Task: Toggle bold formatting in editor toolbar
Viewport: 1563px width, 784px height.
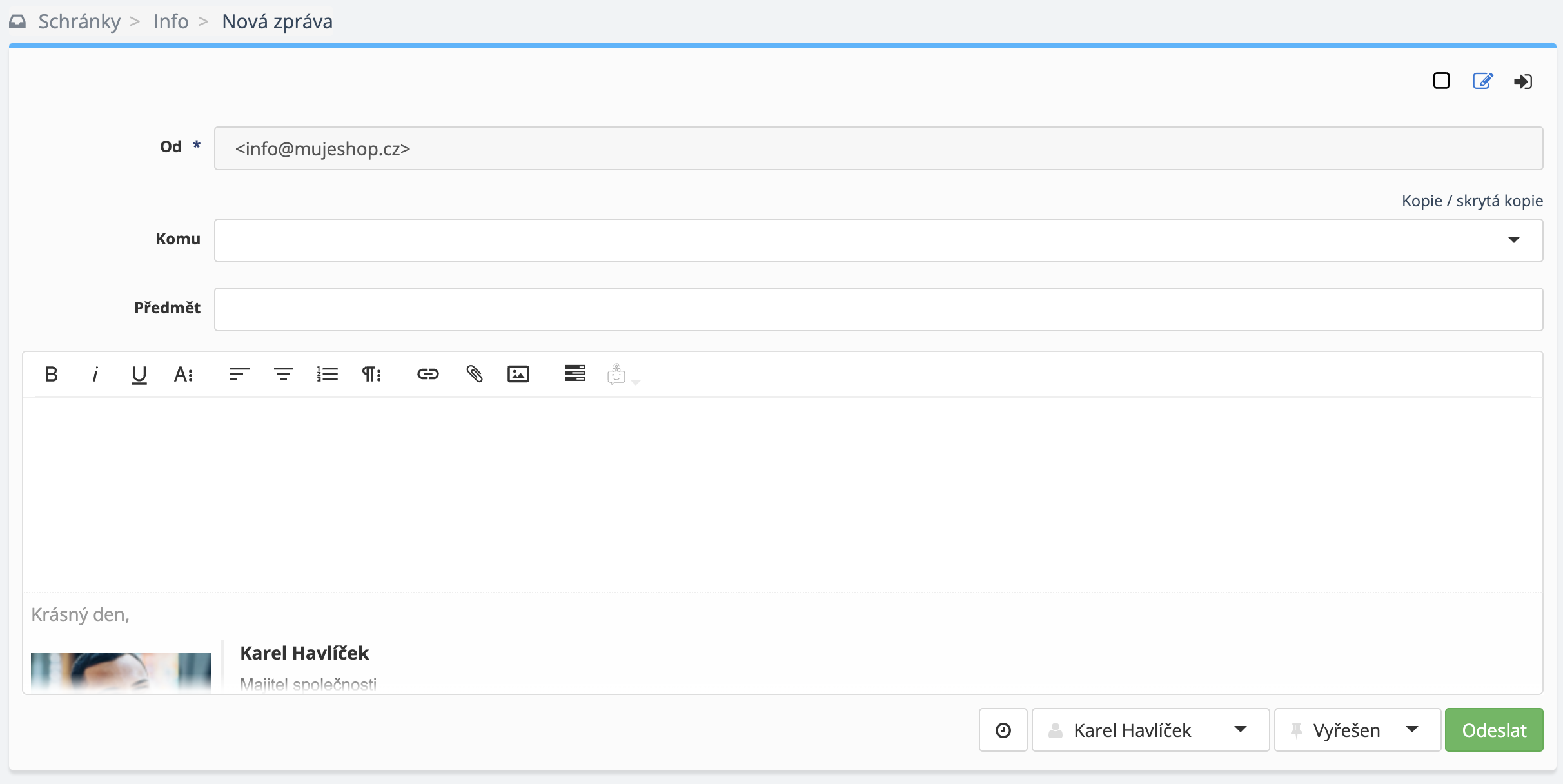Action: tap(52, 374)
